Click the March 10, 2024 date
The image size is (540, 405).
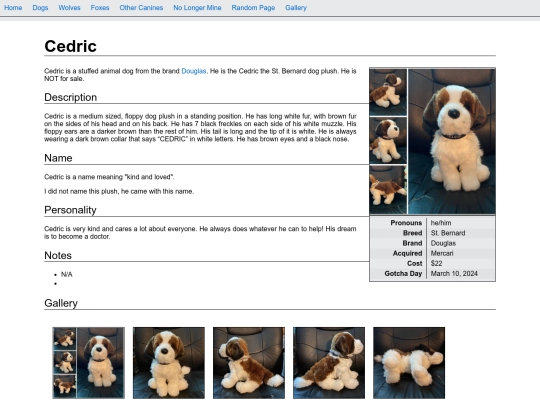tap(454, 273)
